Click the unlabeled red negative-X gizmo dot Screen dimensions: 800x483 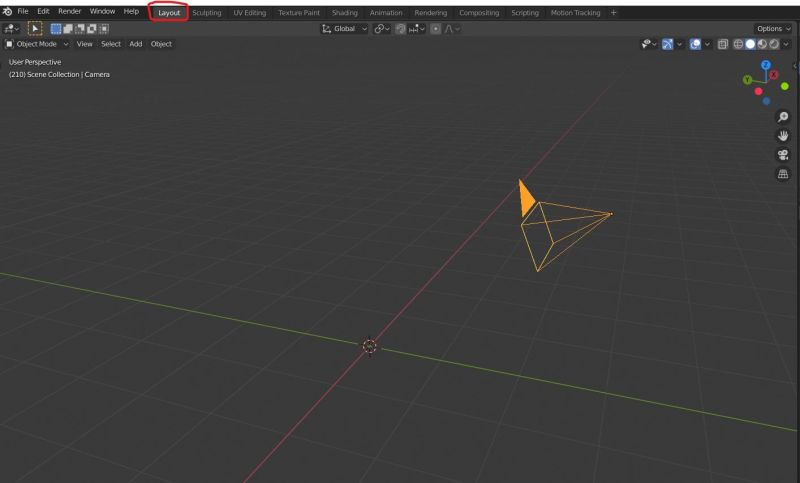[759, 91]
